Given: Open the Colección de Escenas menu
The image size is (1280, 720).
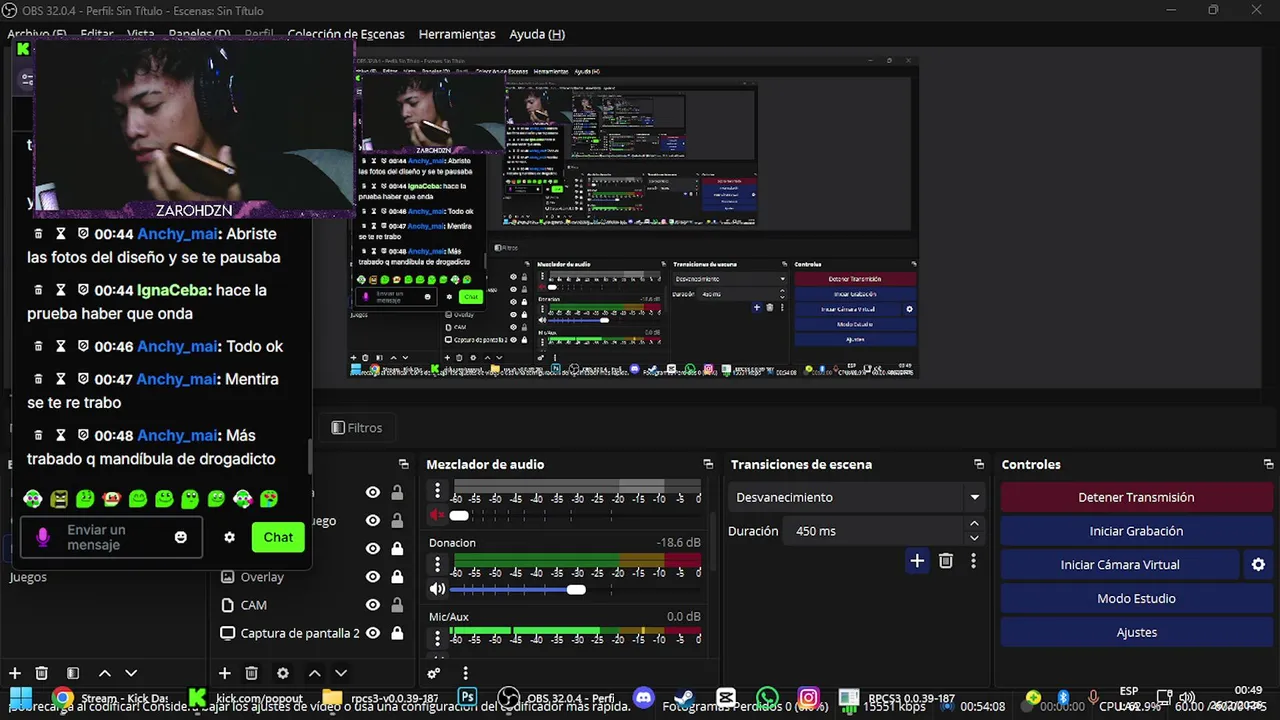Looking at the screenshot, I should [x=346, y=34].
